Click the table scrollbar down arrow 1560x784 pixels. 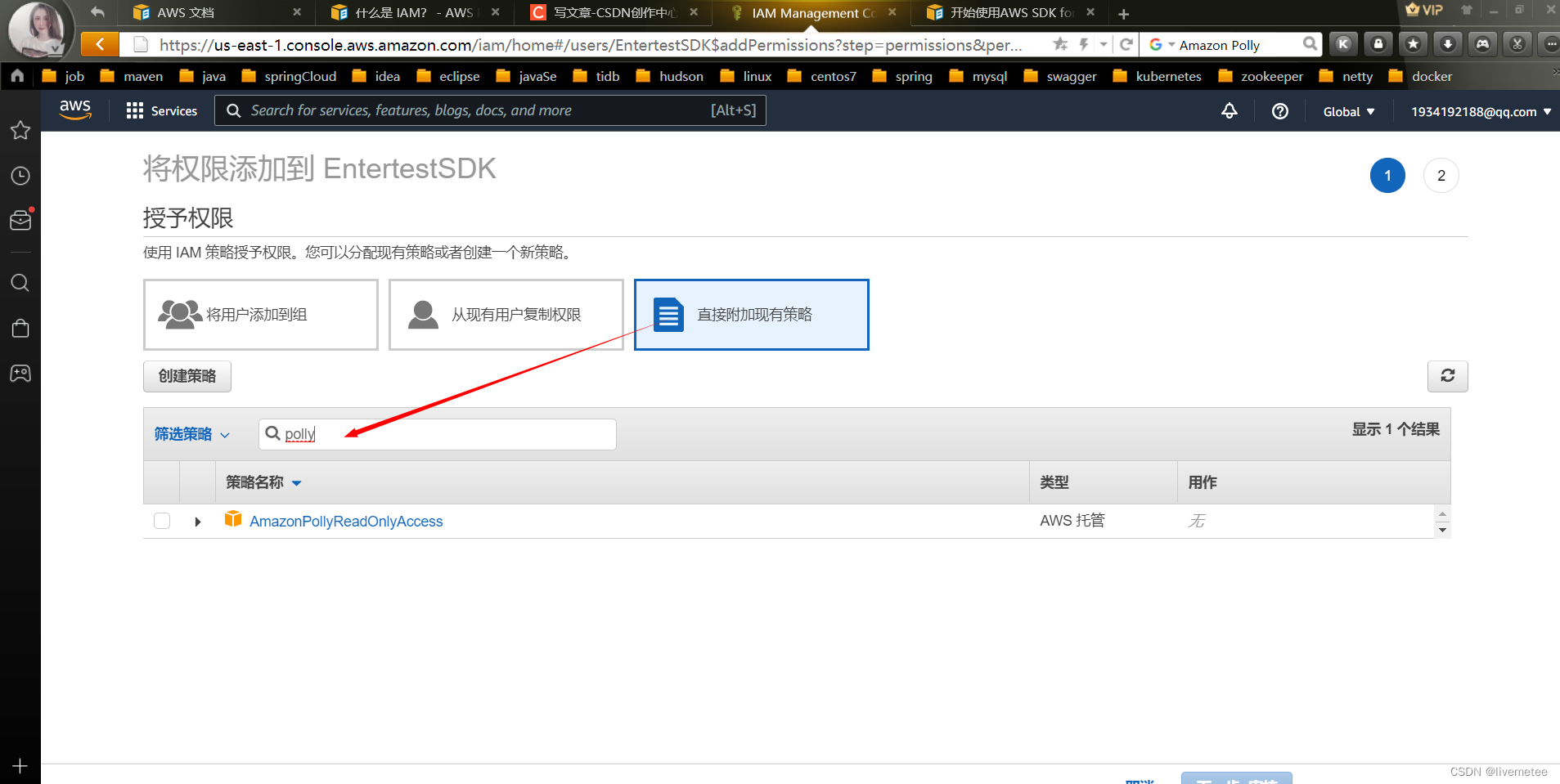click(1442, 531)
